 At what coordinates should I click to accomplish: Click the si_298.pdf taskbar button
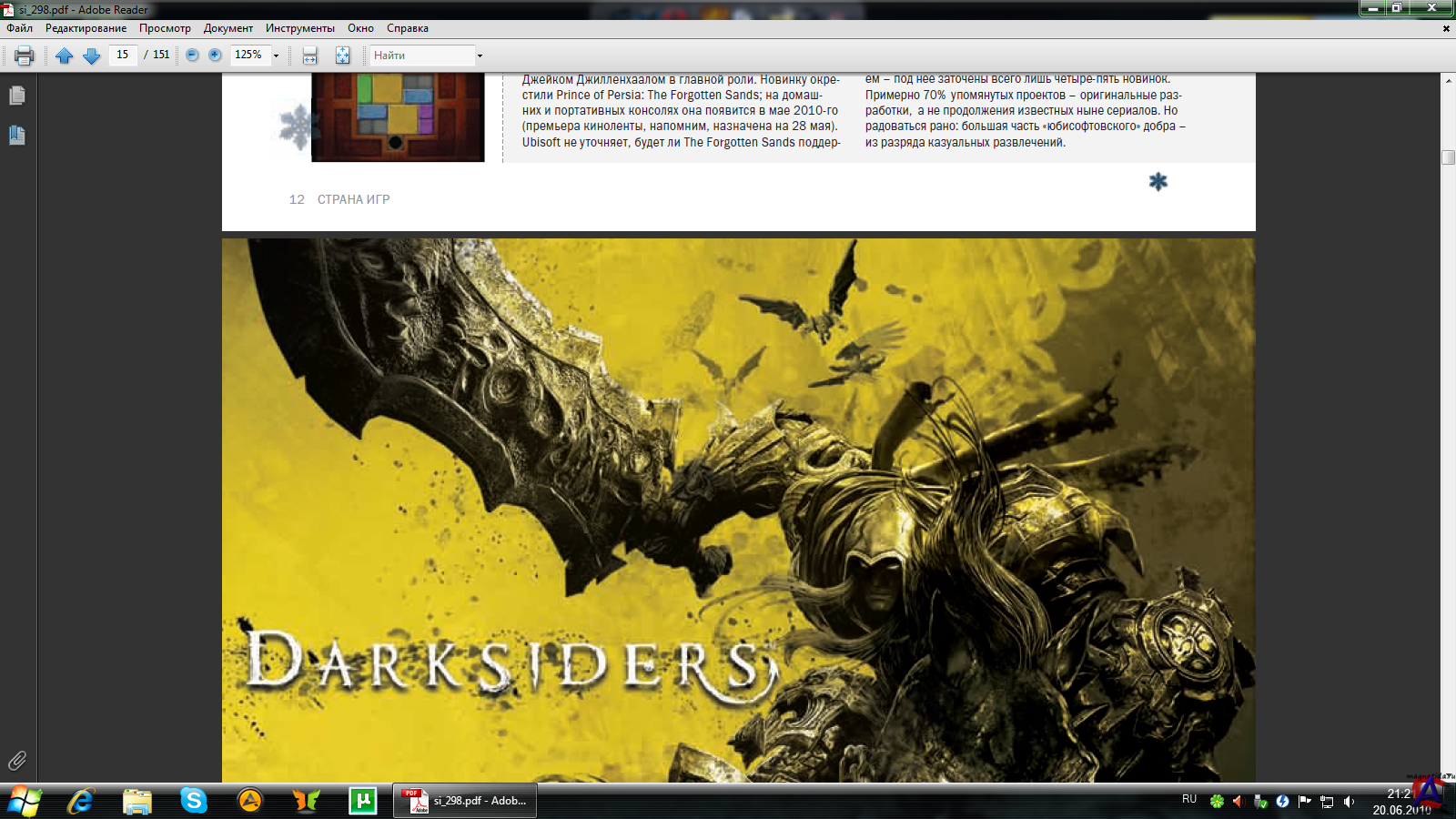[x=465, y=801]
